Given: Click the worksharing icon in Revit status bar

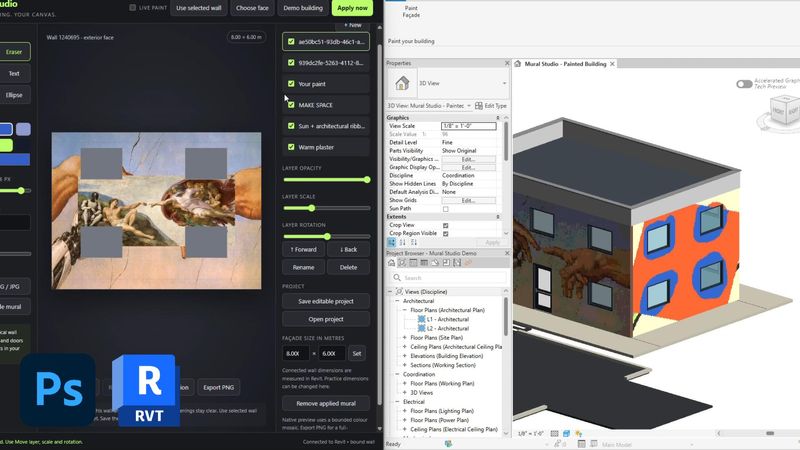Looking at the screenshot, I should pyautogui.click(x=448, y=444).
